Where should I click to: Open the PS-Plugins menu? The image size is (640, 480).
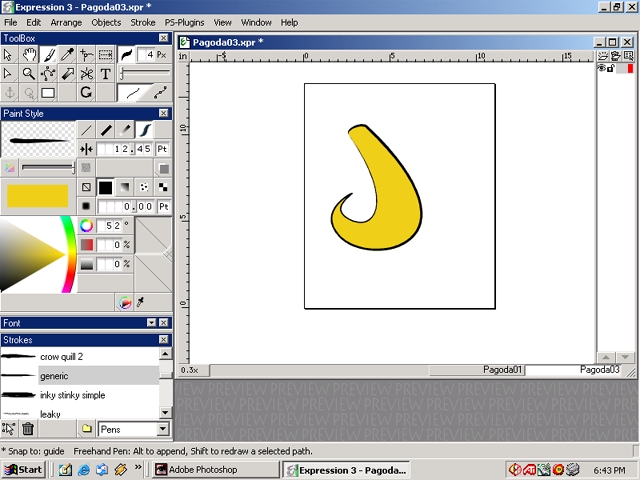coord(184,22)
